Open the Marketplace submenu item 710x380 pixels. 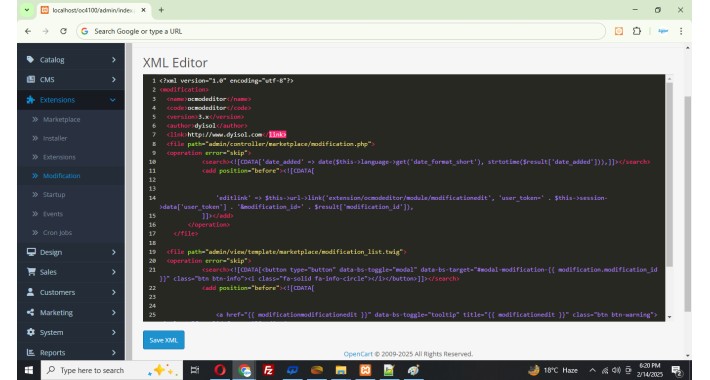point(62,119)
